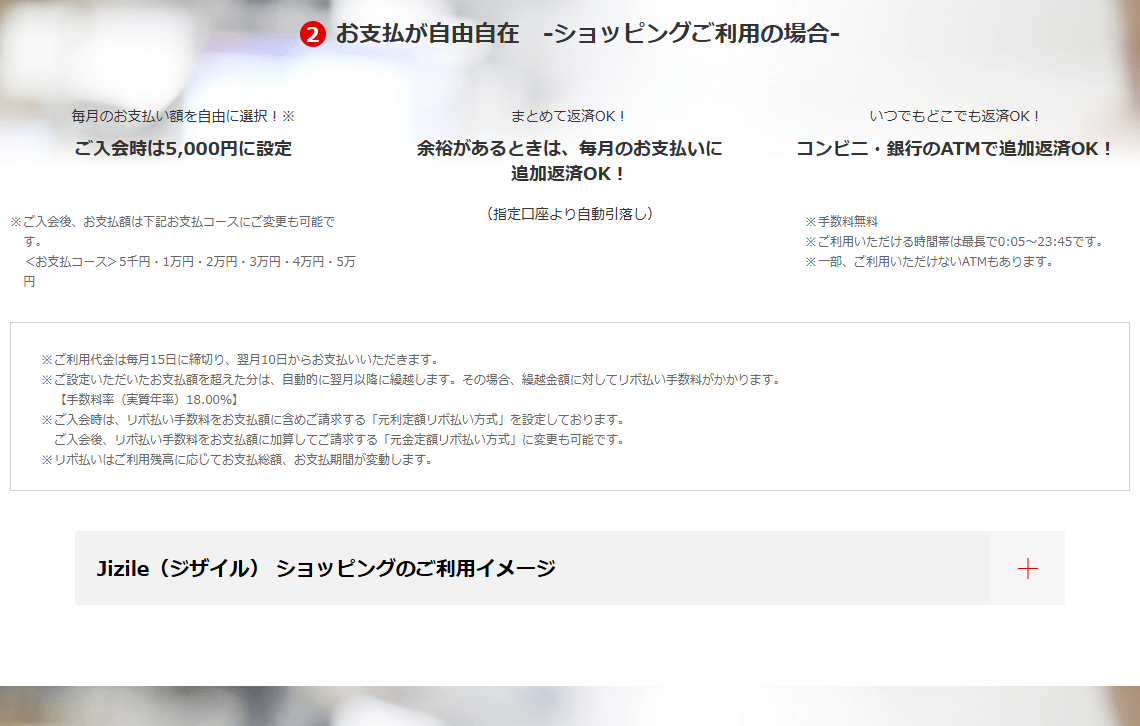Expand the Jizile ショッピングのご利用イメージ accordion
The width and height of the screenshot is (1140, 726).
pos(569,568)
